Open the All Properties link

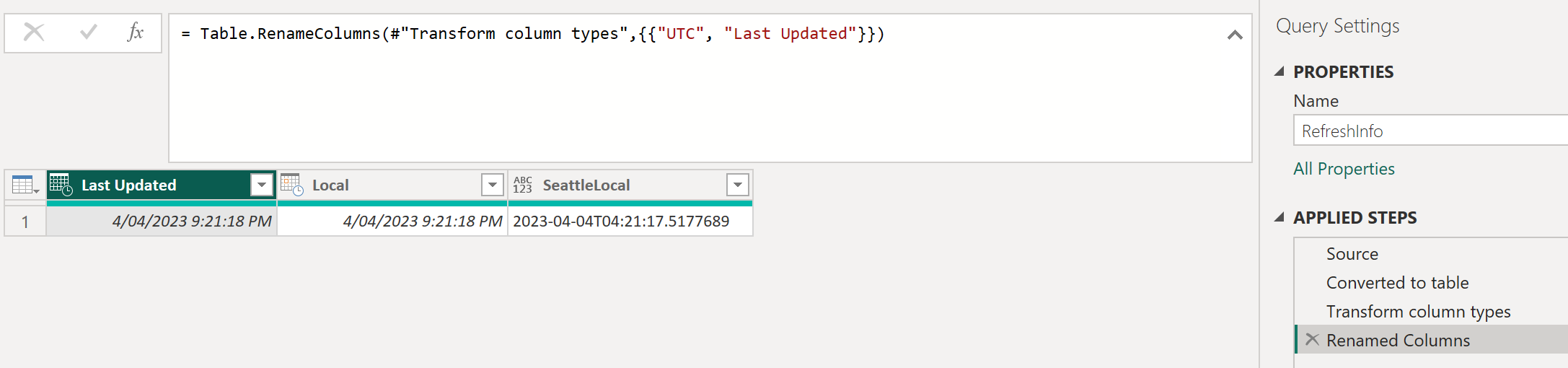(x=1344, y=169)
